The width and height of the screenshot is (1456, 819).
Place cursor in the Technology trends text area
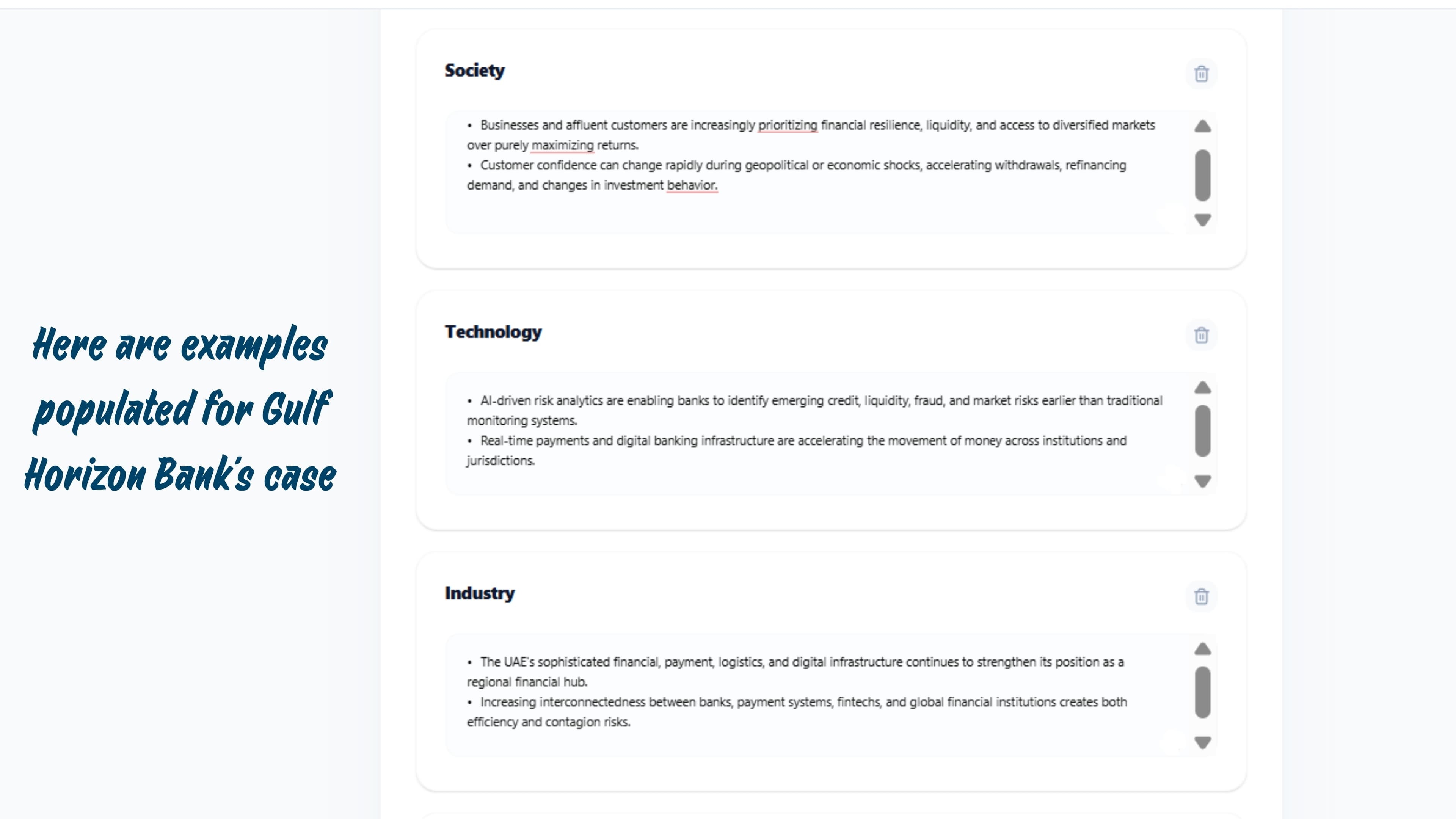pos(817,434)
